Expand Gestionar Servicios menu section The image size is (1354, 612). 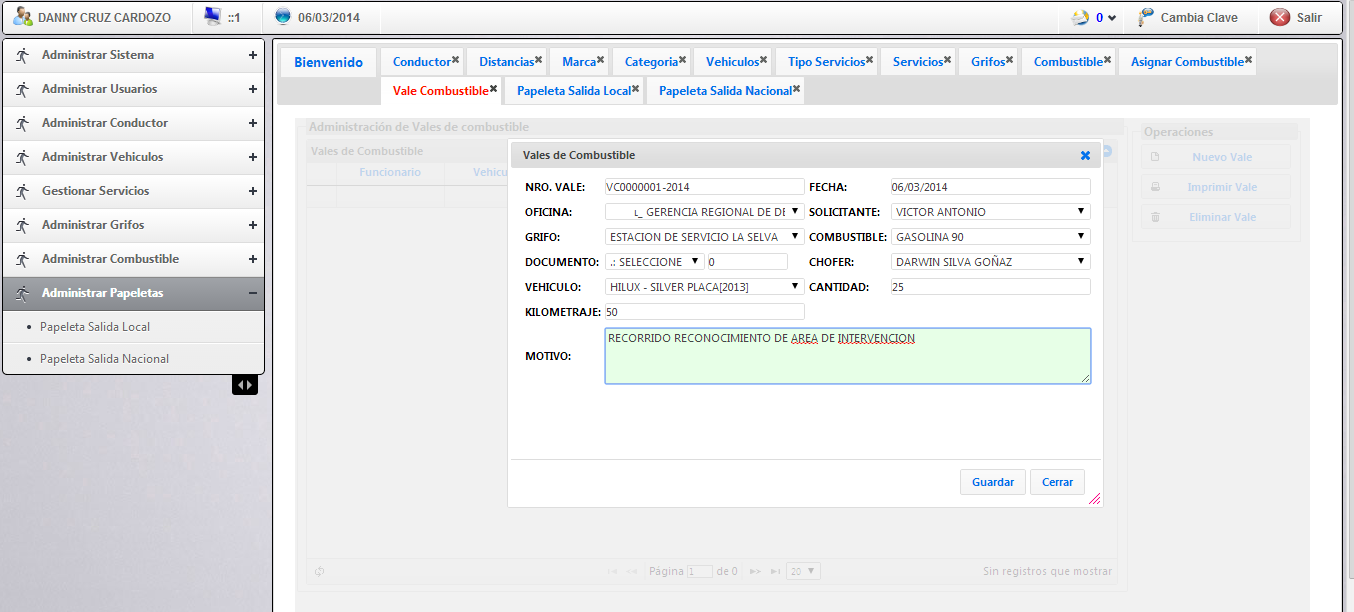pyautogui.click(x=253, y=192)
